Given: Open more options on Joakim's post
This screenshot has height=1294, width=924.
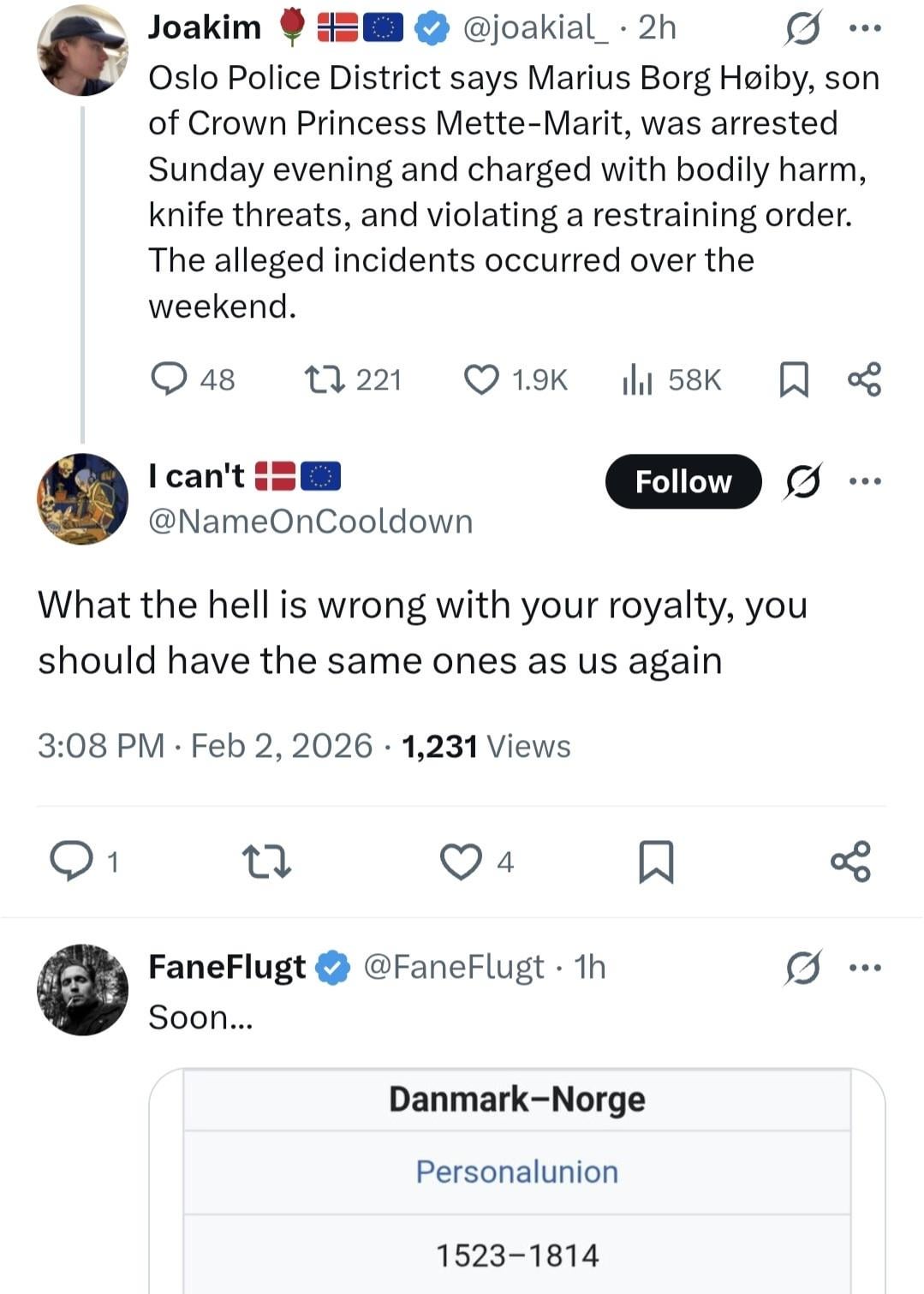Looking at the screenshot, I should click(x=864, y=28).
